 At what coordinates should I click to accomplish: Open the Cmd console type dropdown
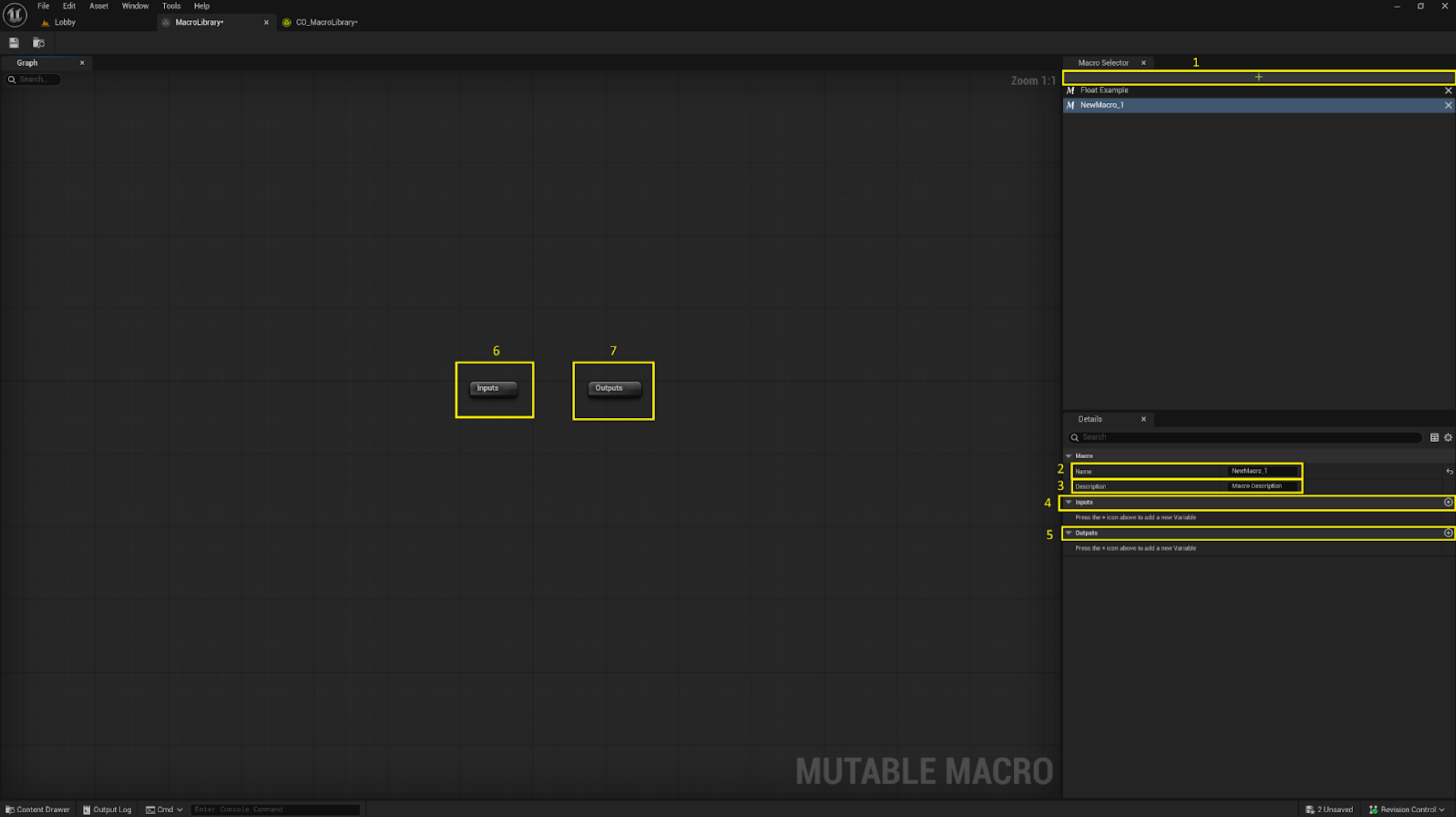click(x=164, y=810)
